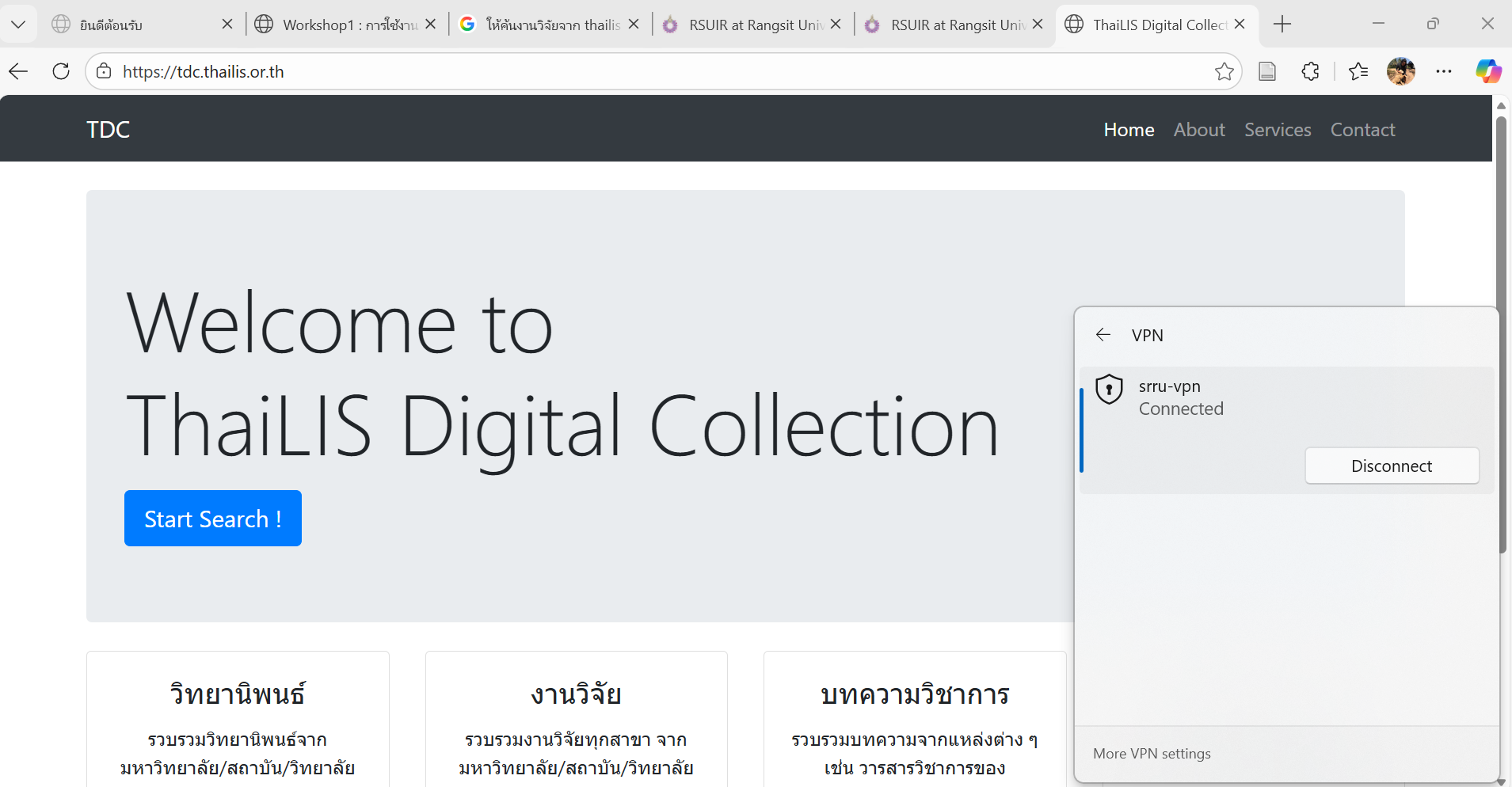Open the About navigation menu item
This screenshot has height=787, width=1512.
coord(1198,130)
